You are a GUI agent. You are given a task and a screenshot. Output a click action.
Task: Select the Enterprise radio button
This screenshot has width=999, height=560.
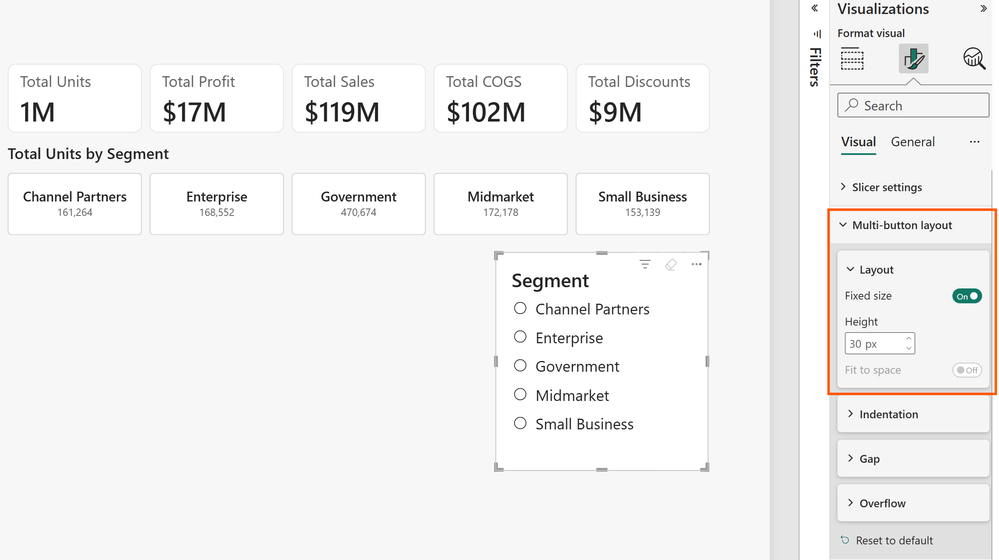pos(520,337)
